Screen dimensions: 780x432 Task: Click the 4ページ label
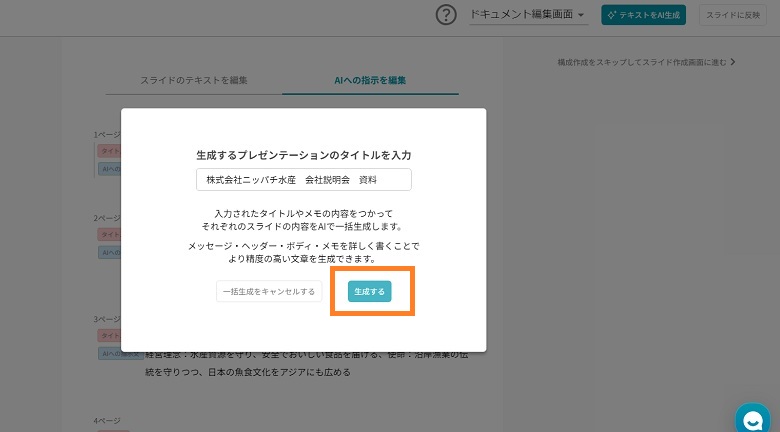click(x=107, y=421)
